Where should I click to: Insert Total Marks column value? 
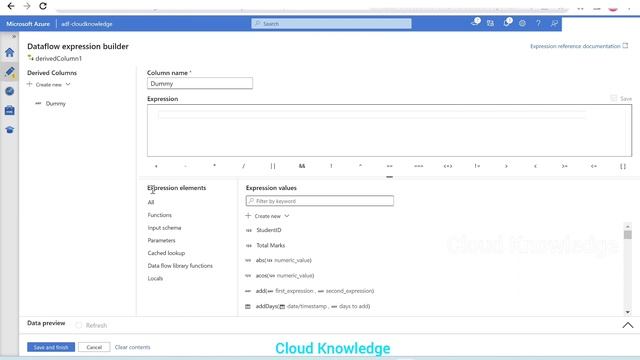[x=271, y=245]
